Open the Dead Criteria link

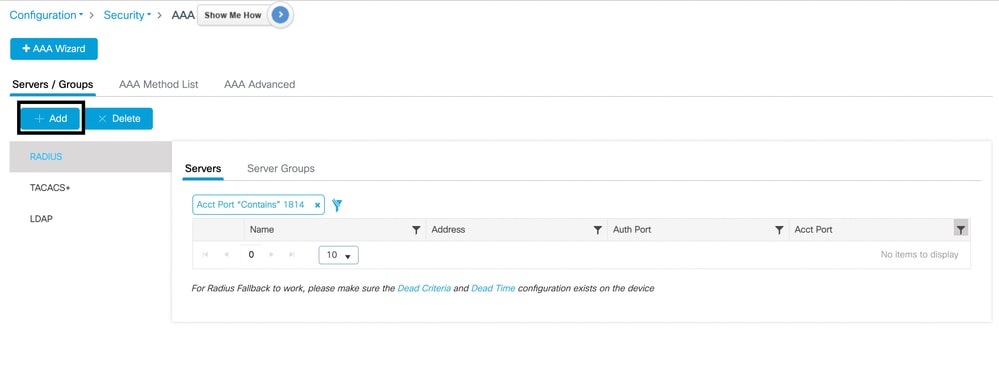point(424,289)
